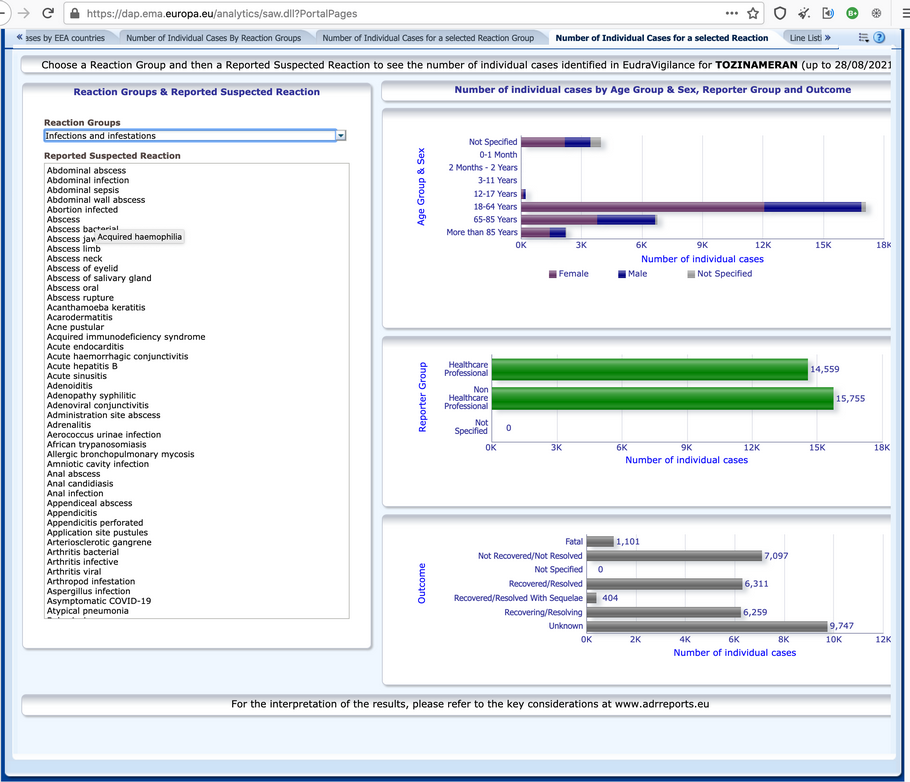The image size is (910, 782).
Task: Click the '9,747' outcome value label
Action: pos(842,626)
